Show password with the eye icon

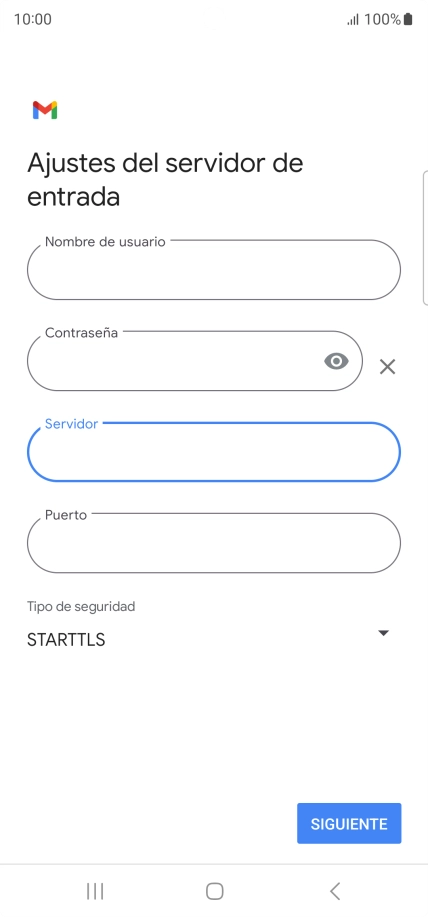point(336,361)
